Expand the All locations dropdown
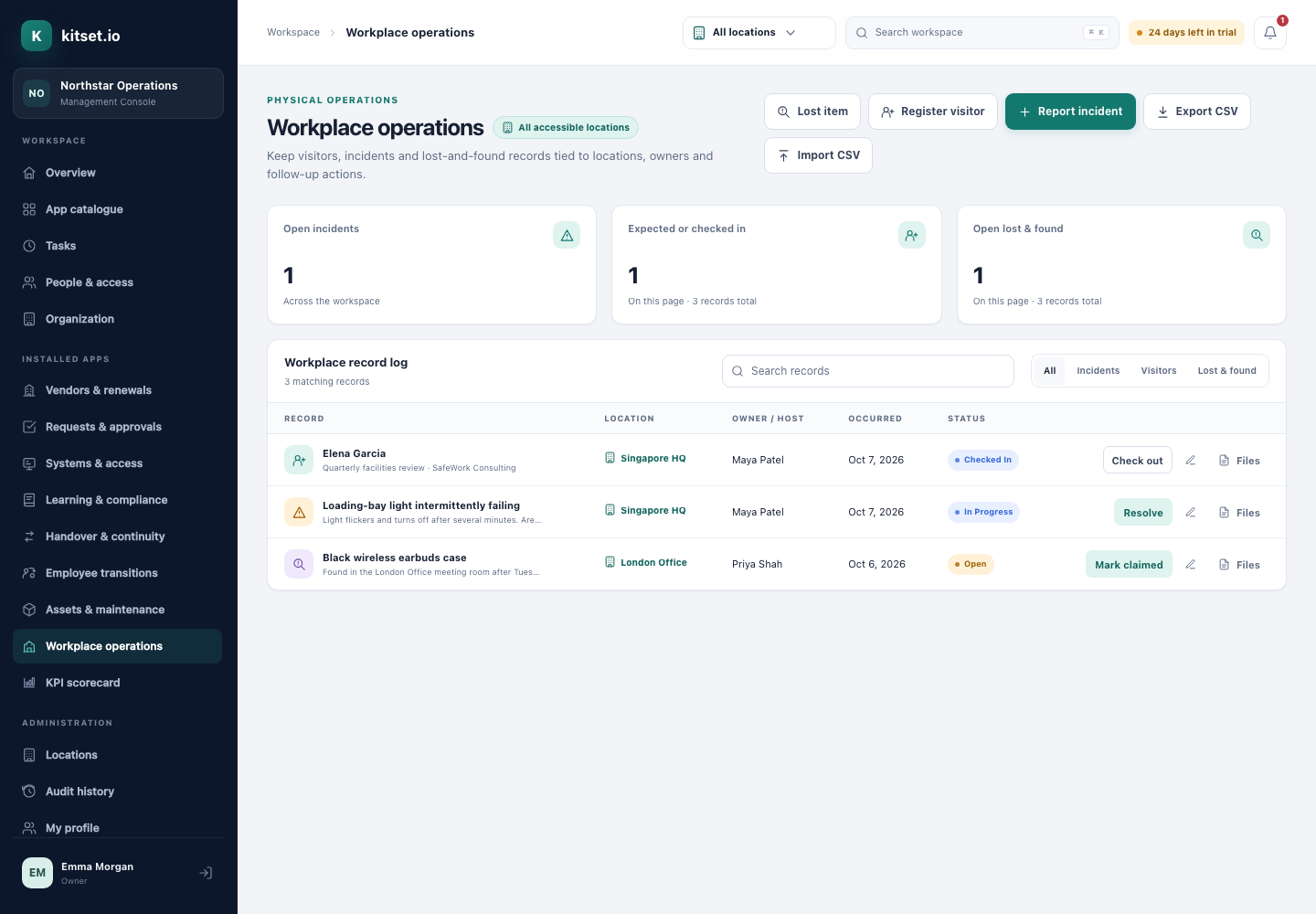 (x=759, y=33)
